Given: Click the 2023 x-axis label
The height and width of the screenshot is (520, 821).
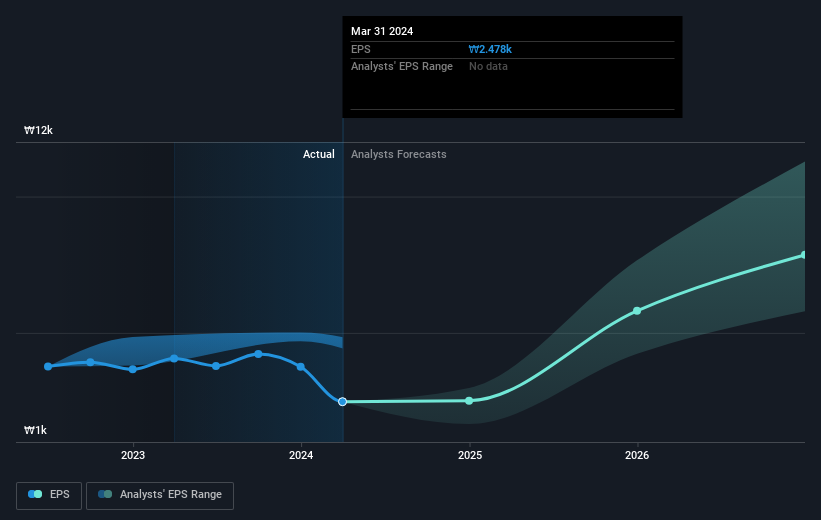Looking at the screenshot, I should (133, 455).
